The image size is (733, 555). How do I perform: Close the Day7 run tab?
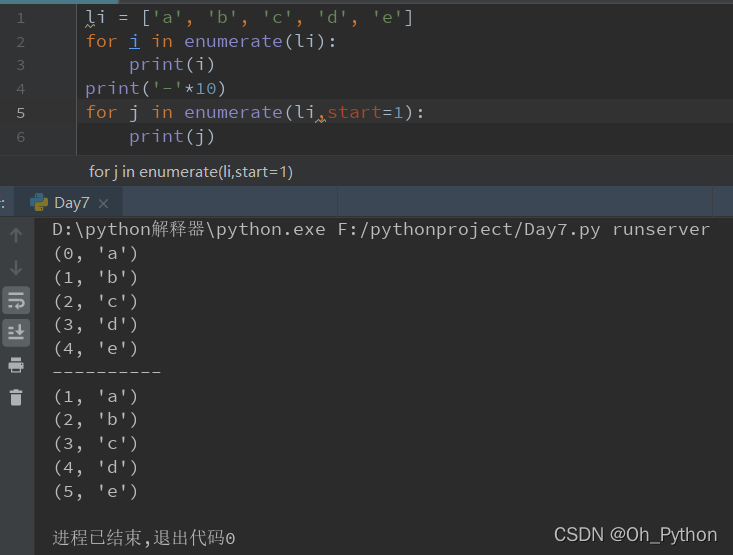click(x=103, y=203)
